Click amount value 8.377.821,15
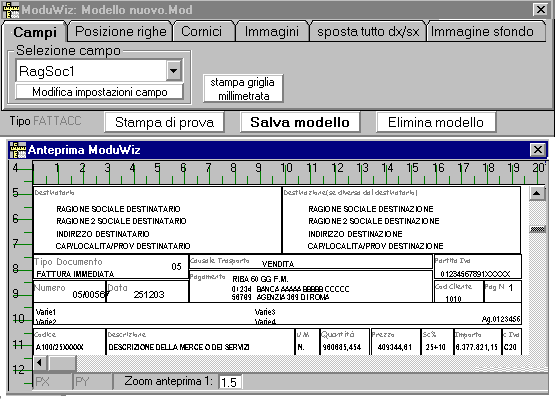 coord(477,347)
